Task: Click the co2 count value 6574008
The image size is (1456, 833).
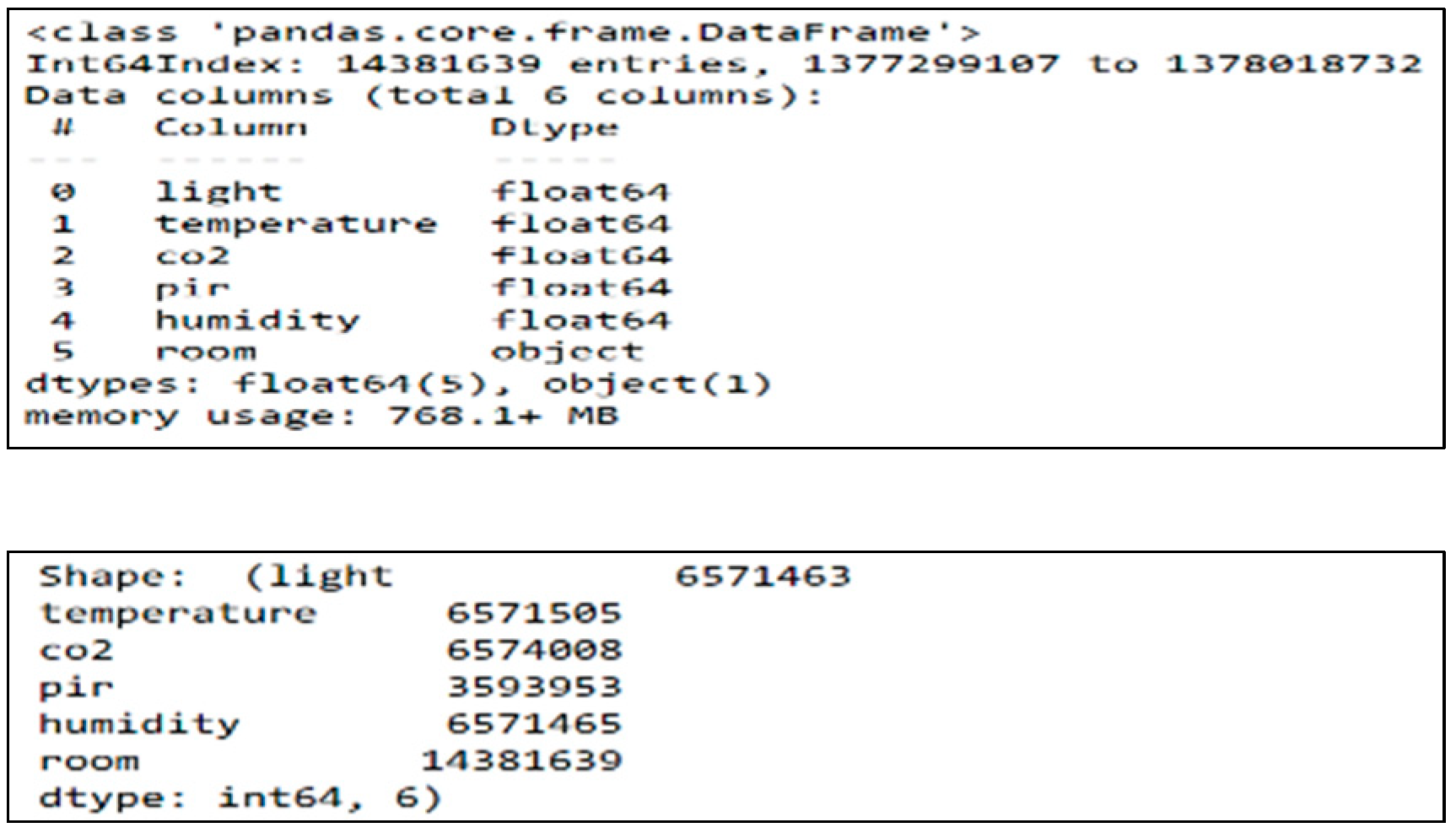Action: point(534,650)
